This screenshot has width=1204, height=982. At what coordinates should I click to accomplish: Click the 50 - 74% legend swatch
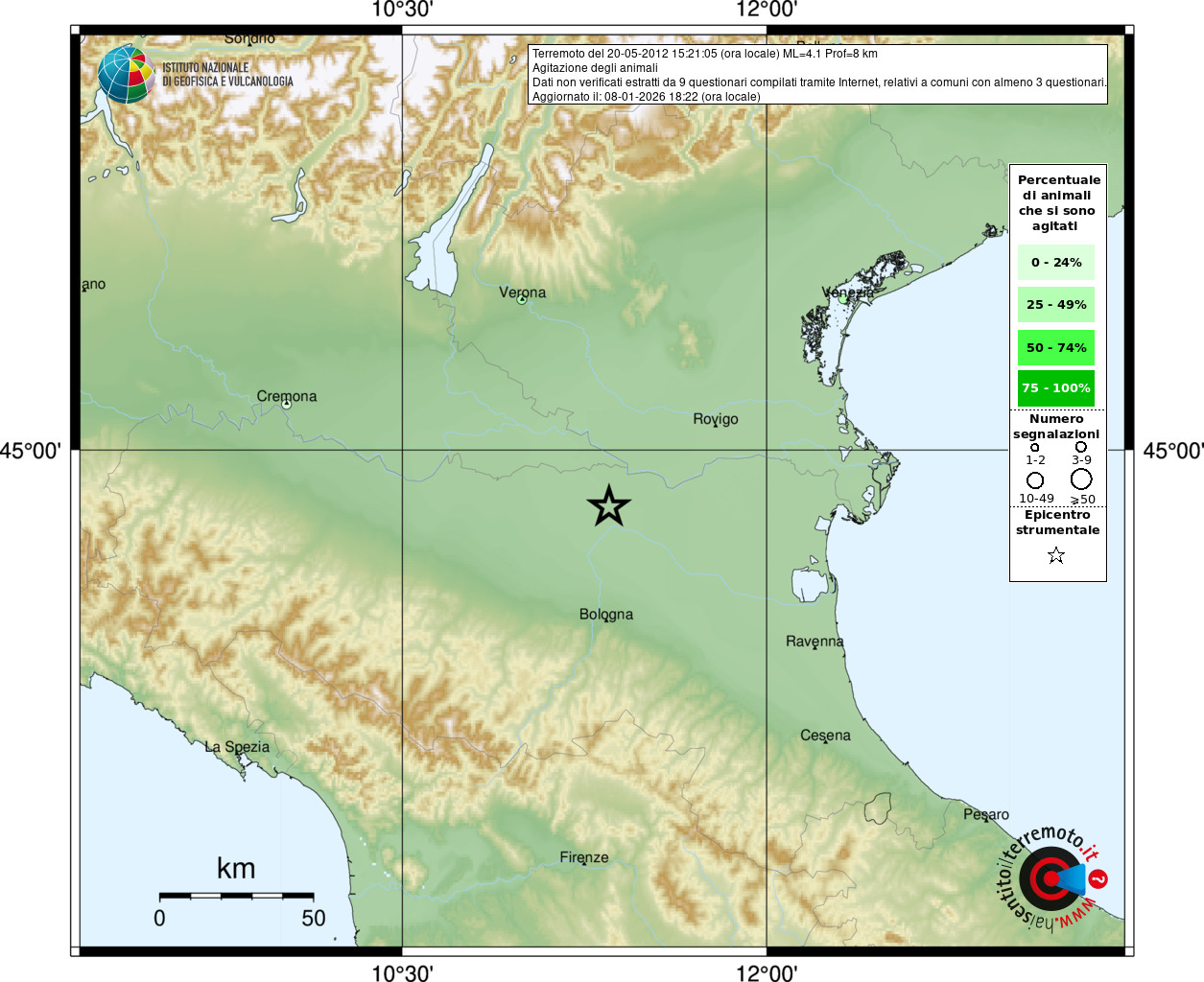(1056, 347)
